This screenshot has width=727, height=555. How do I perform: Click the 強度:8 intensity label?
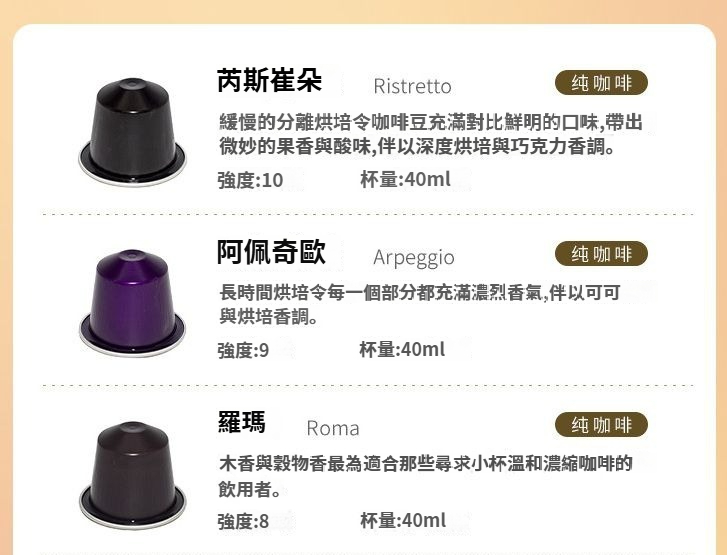(243, 521)
